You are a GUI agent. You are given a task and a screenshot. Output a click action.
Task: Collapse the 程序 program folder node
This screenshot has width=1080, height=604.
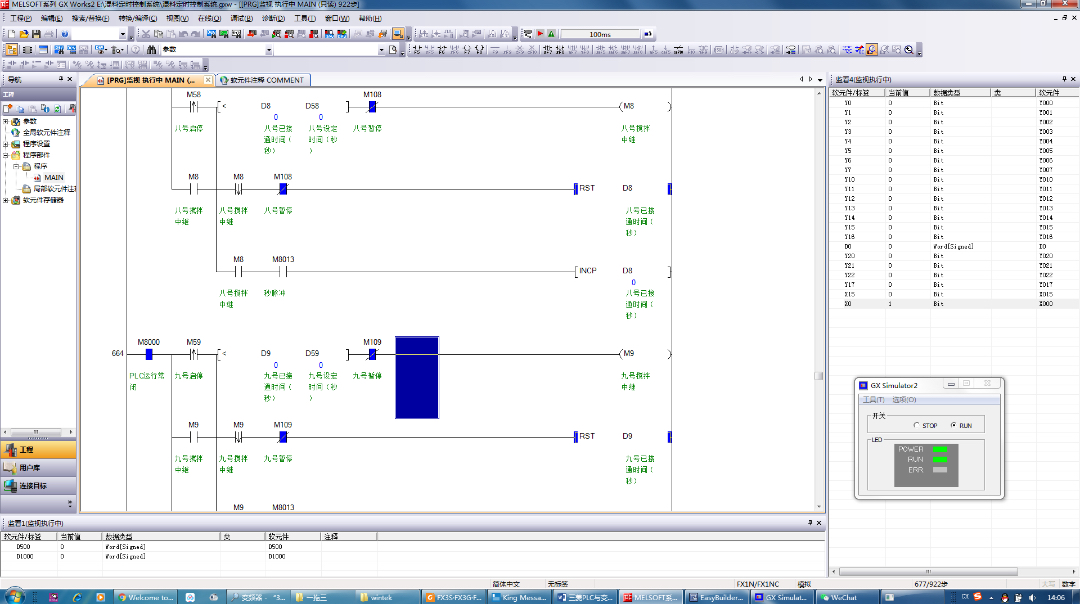pyautogui.click(x=17, y=166)
